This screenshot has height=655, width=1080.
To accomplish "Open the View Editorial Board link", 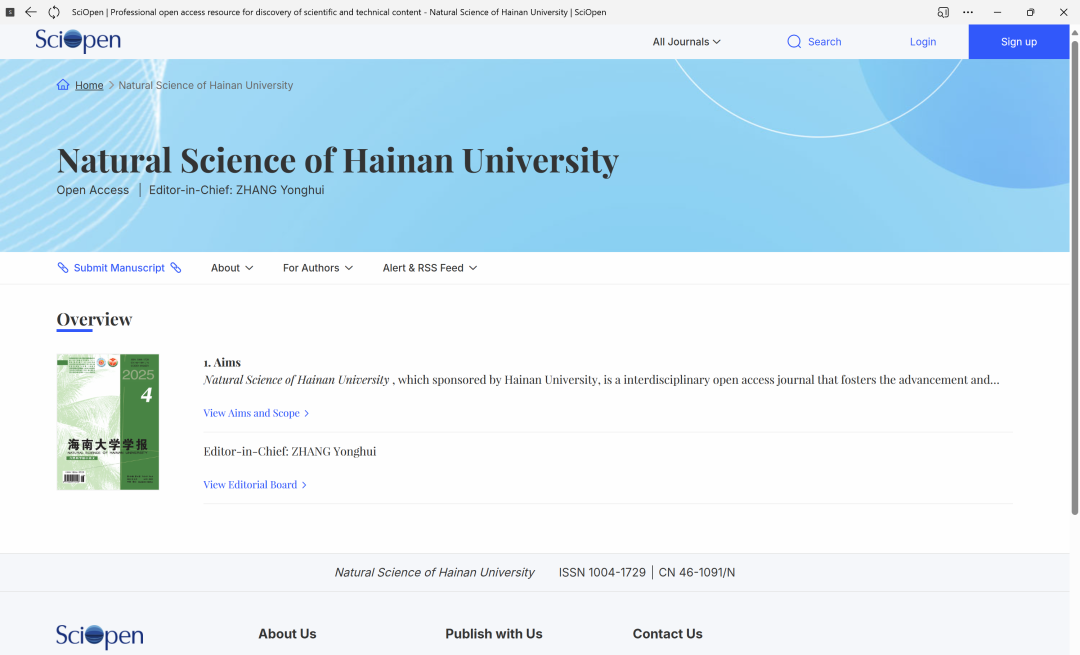I will click(255, 485).
